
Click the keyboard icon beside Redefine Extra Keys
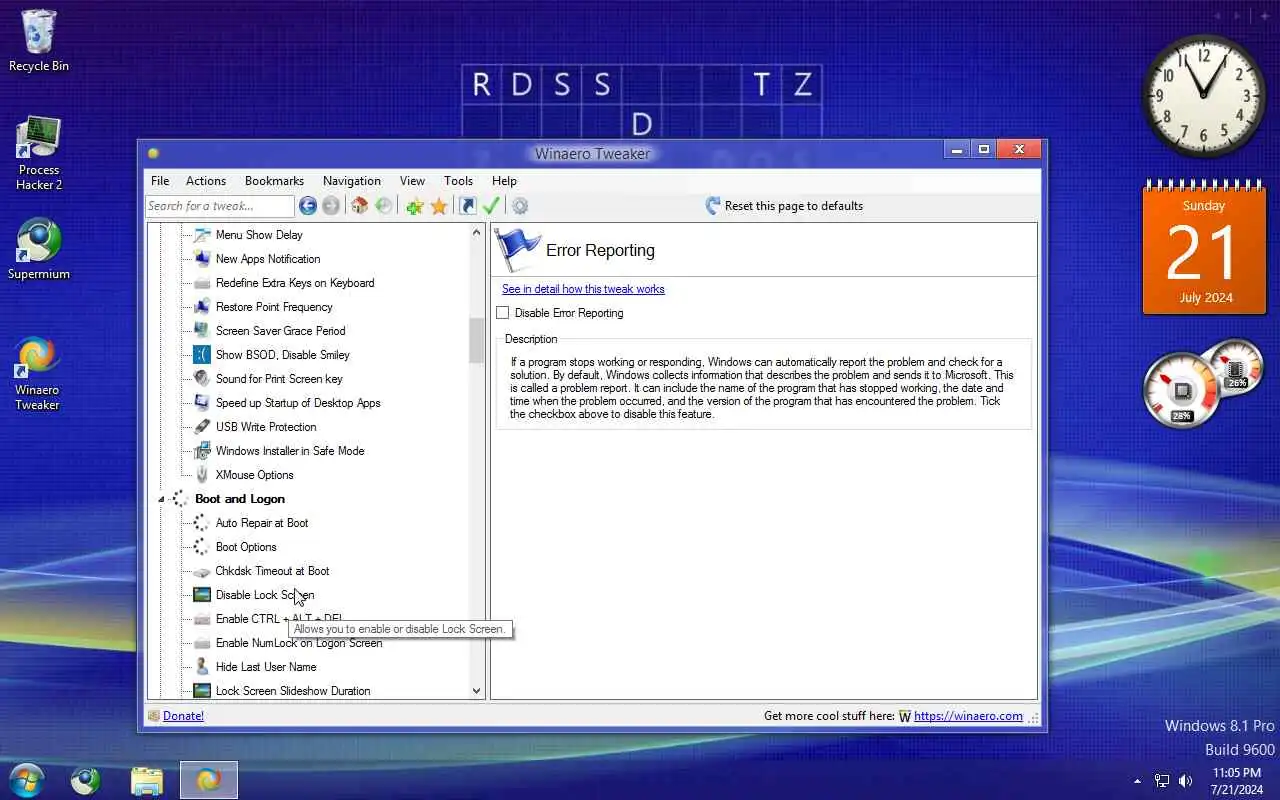tap(202, 283)
